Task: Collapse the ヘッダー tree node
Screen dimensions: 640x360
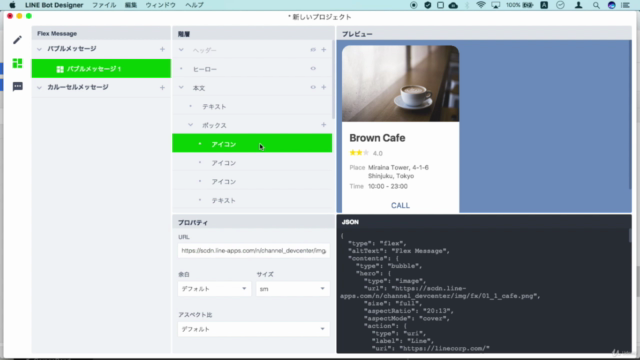Action: coord(181,50)
